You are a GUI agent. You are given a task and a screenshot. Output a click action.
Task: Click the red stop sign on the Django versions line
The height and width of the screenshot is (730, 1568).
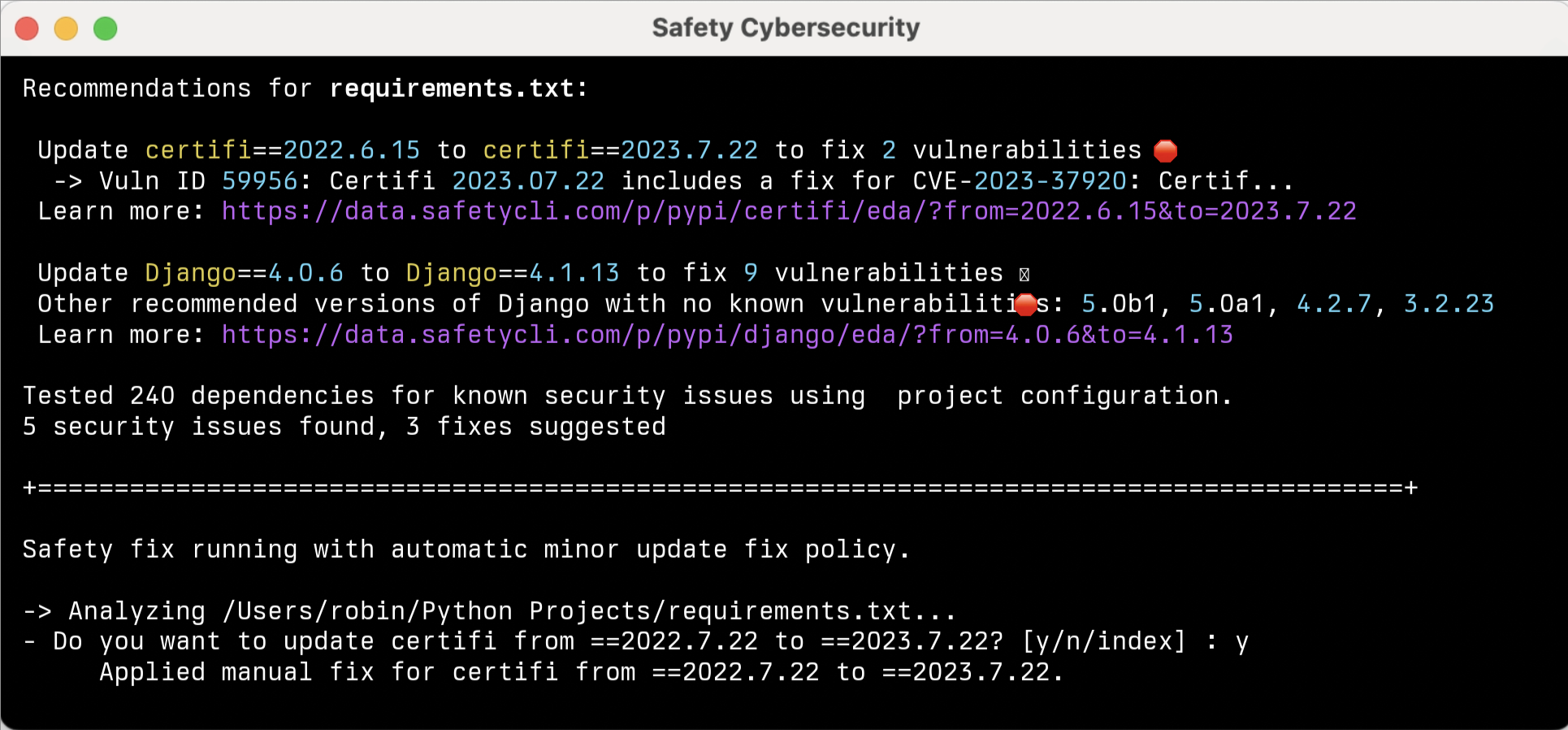click(1026, 305)
